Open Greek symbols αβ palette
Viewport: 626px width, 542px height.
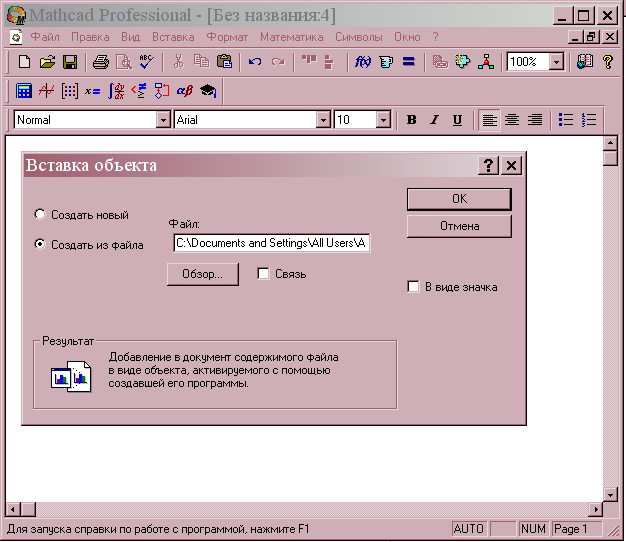point(185,91)
